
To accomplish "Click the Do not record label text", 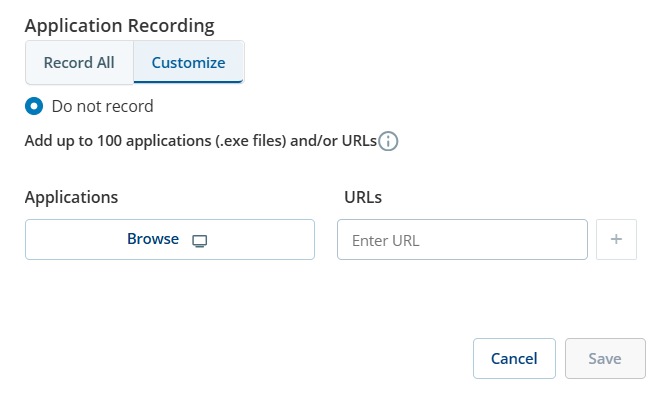I will pyautogui.click(x=102, y=106).
